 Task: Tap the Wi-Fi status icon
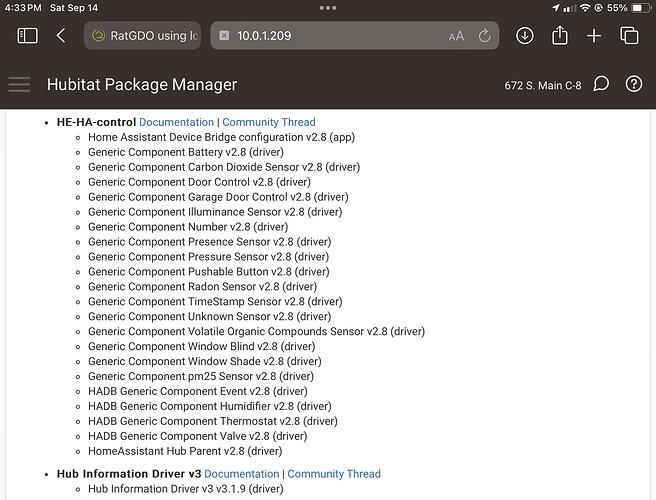coord(585,8)
